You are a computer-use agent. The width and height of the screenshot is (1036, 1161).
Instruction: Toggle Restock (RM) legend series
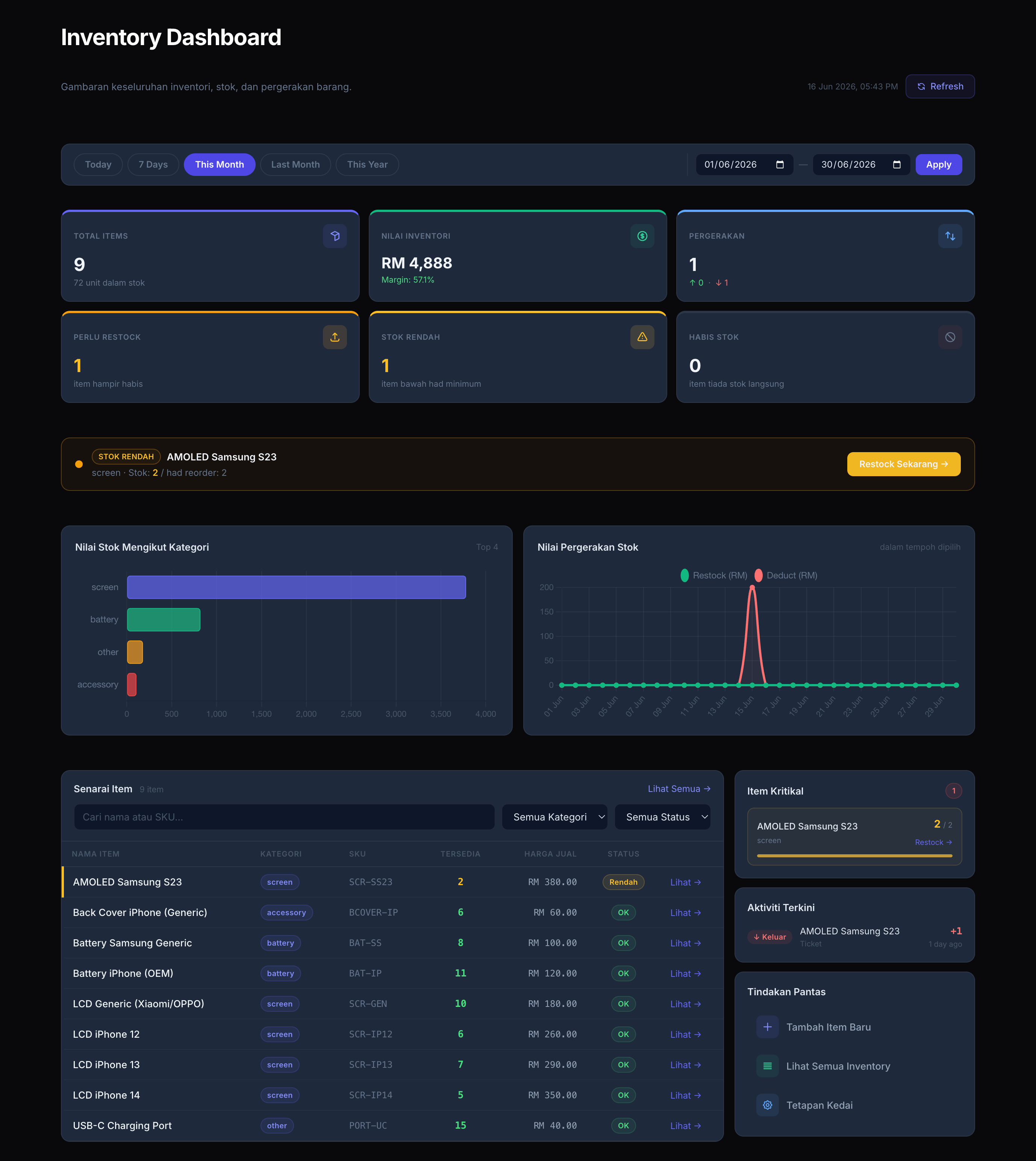click(714, 575)
